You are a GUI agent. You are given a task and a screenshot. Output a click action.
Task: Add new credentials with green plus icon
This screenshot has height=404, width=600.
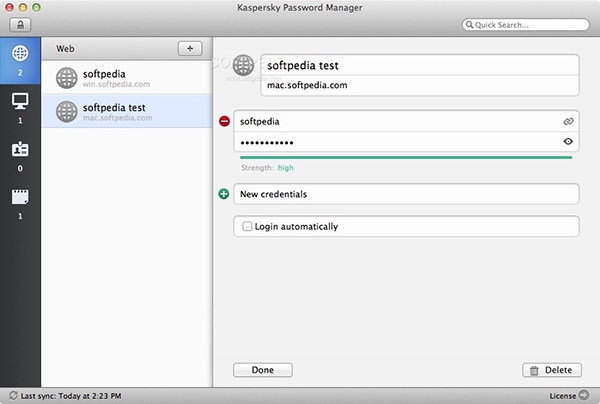coord(224,194)
